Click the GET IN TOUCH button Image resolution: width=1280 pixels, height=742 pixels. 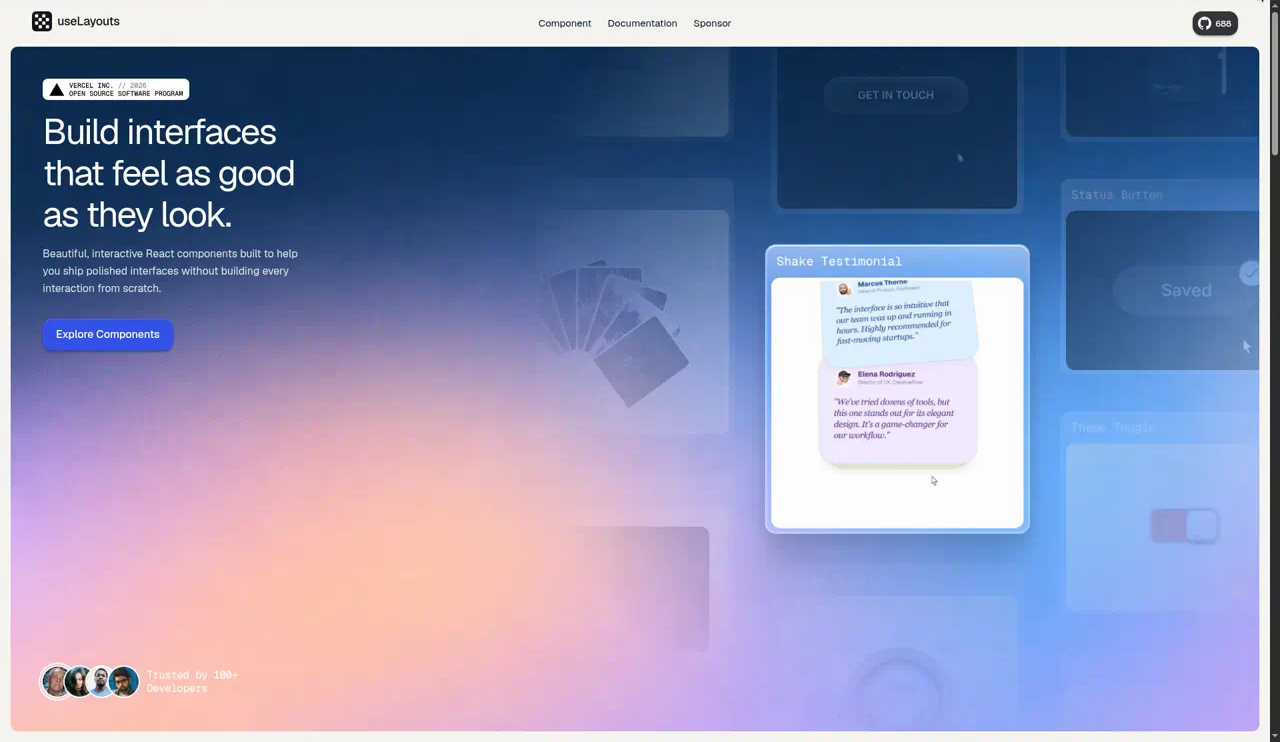[x=896, y=95]
